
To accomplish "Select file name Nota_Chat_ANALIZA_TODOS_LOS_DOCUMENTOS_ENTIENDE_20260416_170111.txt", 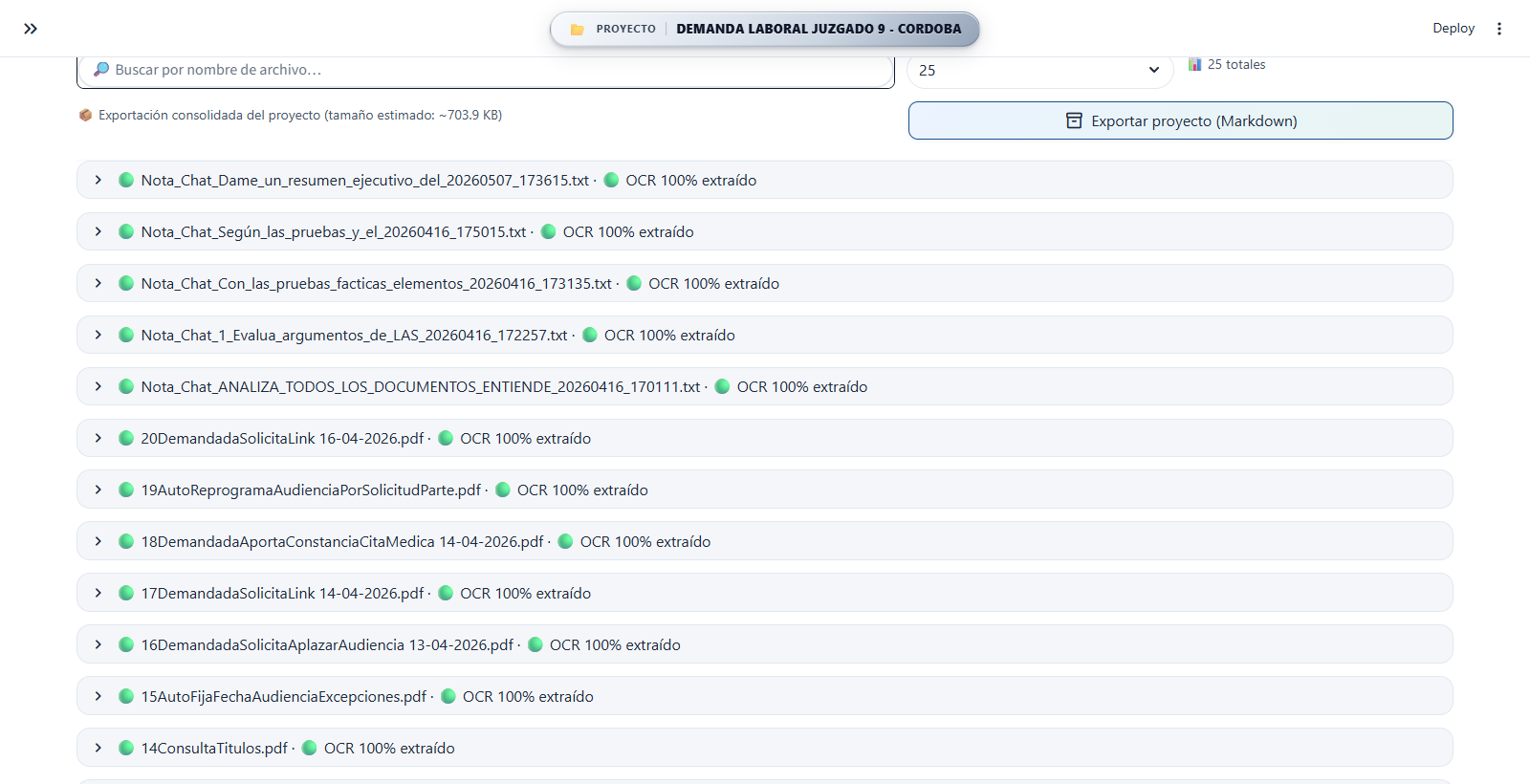I will pos(421,386).
